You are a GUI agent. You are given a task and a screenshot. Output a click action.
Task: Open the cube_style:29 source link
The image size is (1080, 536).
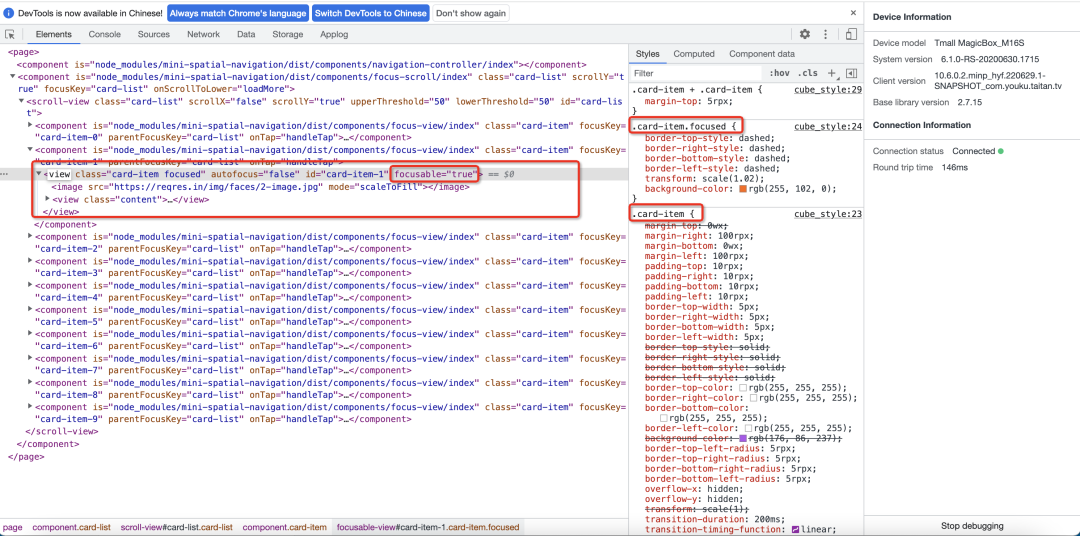828,90
